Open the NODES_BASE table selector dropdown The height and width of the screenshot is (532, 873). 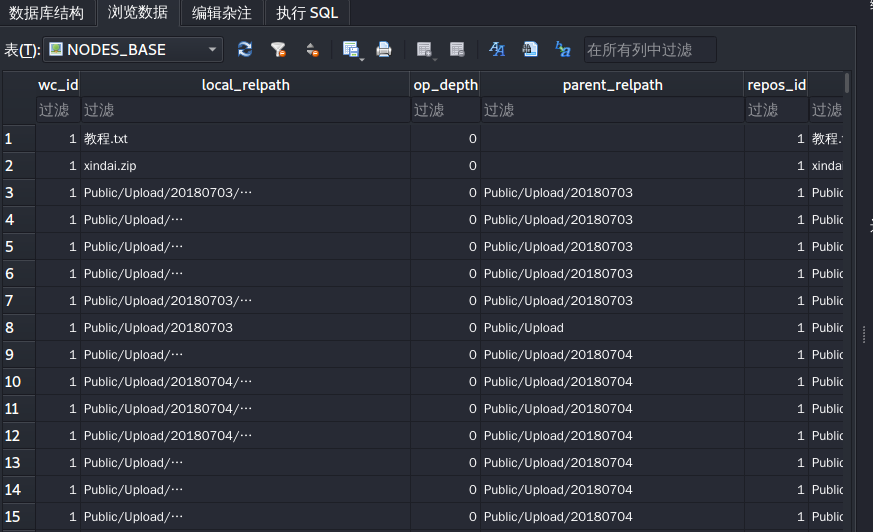pyautogui.click(x=133, y=50)
